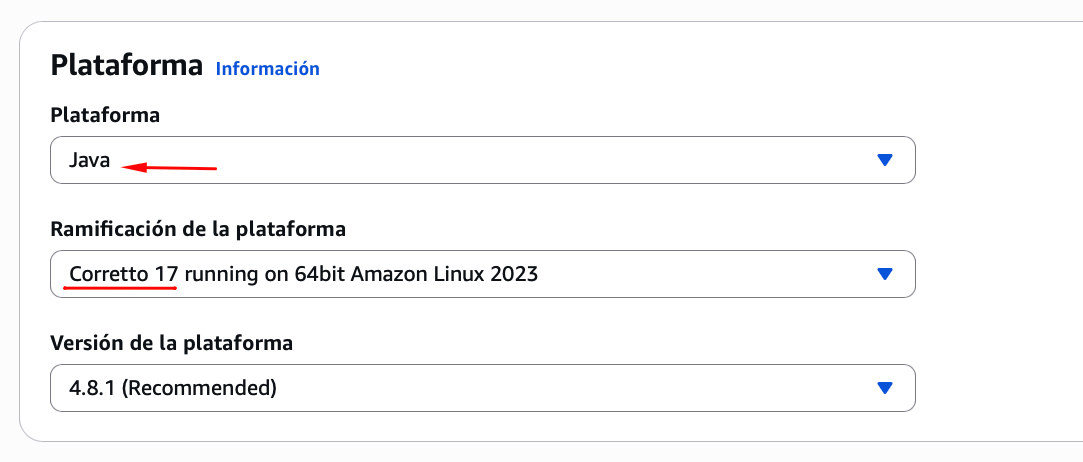The width and height of the screenshot is (1083, 462).
Task: Click the (Recommended) text in the version field
Action: 199,388
